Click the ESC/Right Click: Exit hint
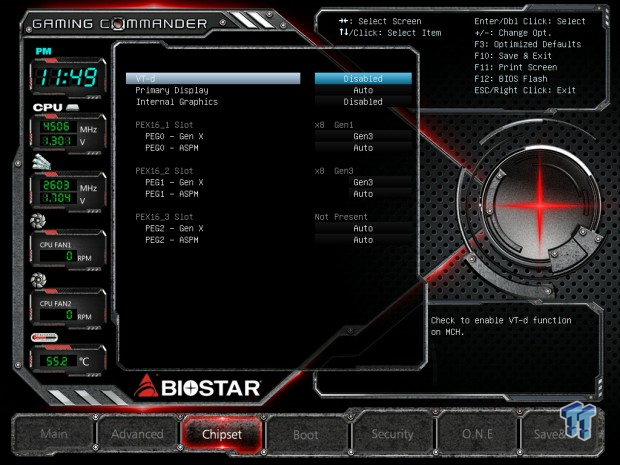Screen dimensions: 620x465 click(x=525, y=90)
